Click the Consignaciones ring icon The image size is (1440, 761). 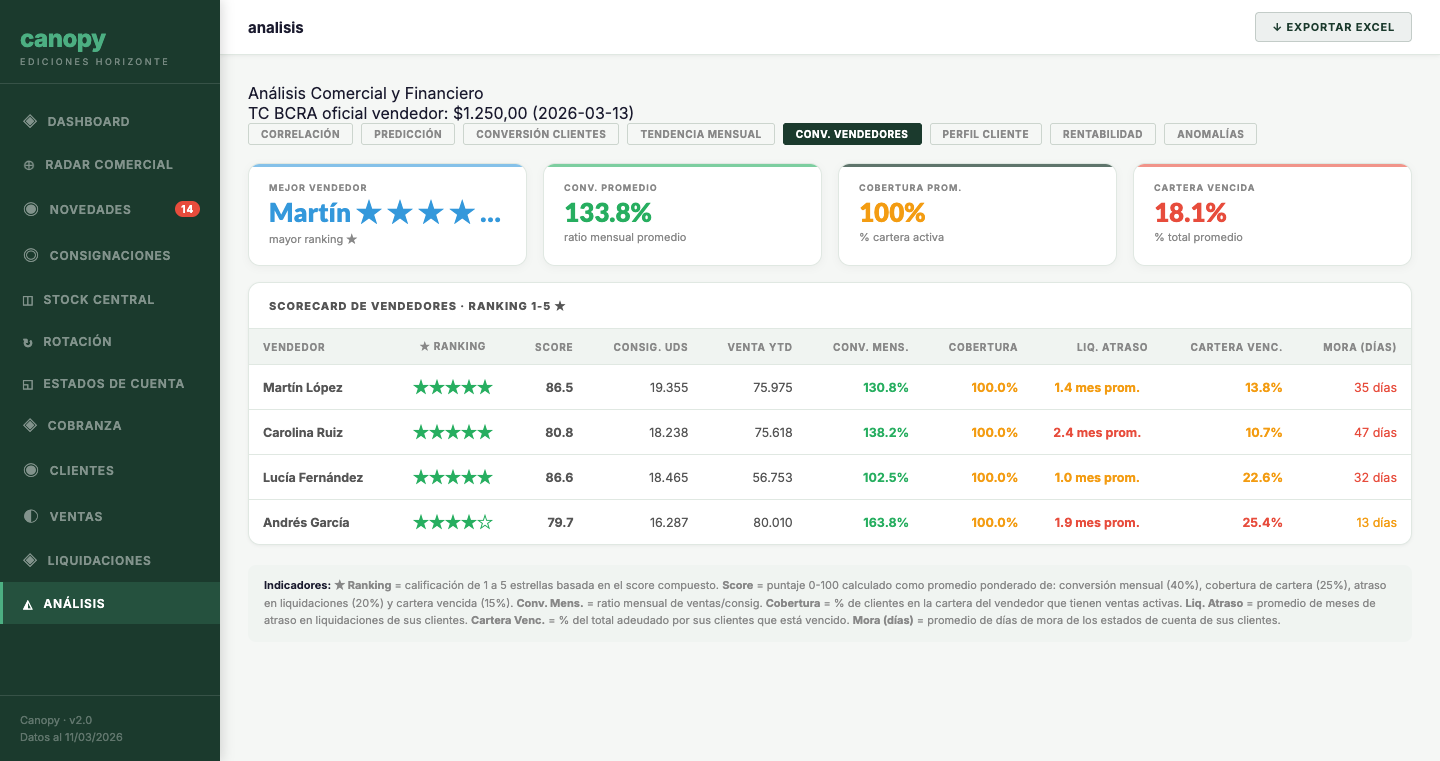(31, 256)
